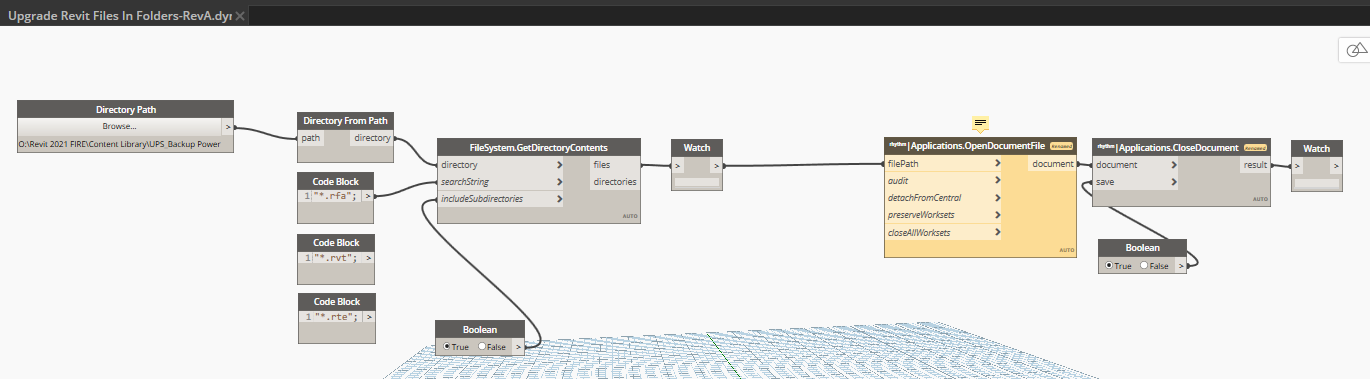The image size is (1370, 379).
Task: Click the directory output port of Directory From Path
Action: [372, 138]
